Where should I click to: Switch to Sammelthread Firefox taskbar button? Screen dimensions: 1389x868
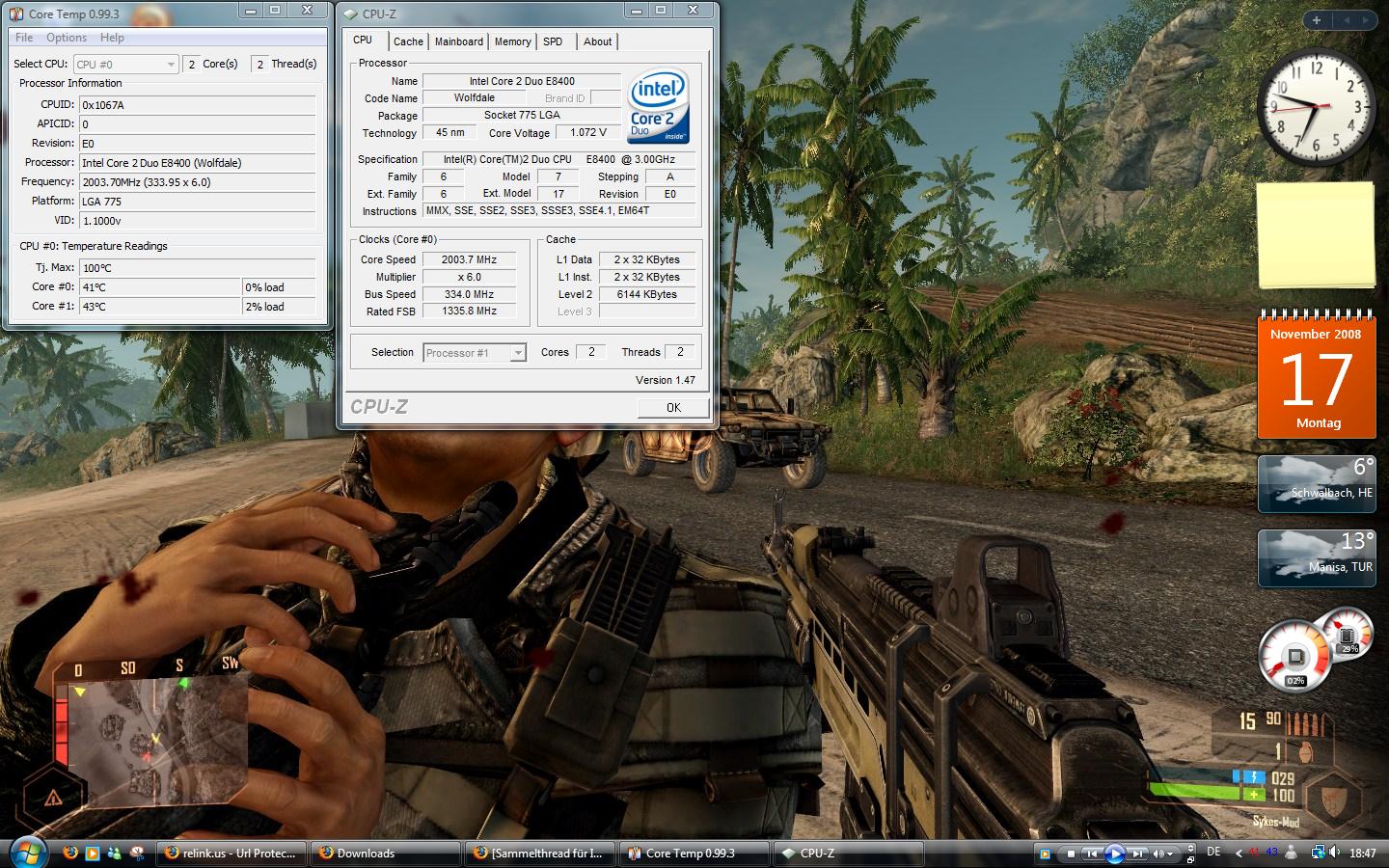click(x=539, y=854)
